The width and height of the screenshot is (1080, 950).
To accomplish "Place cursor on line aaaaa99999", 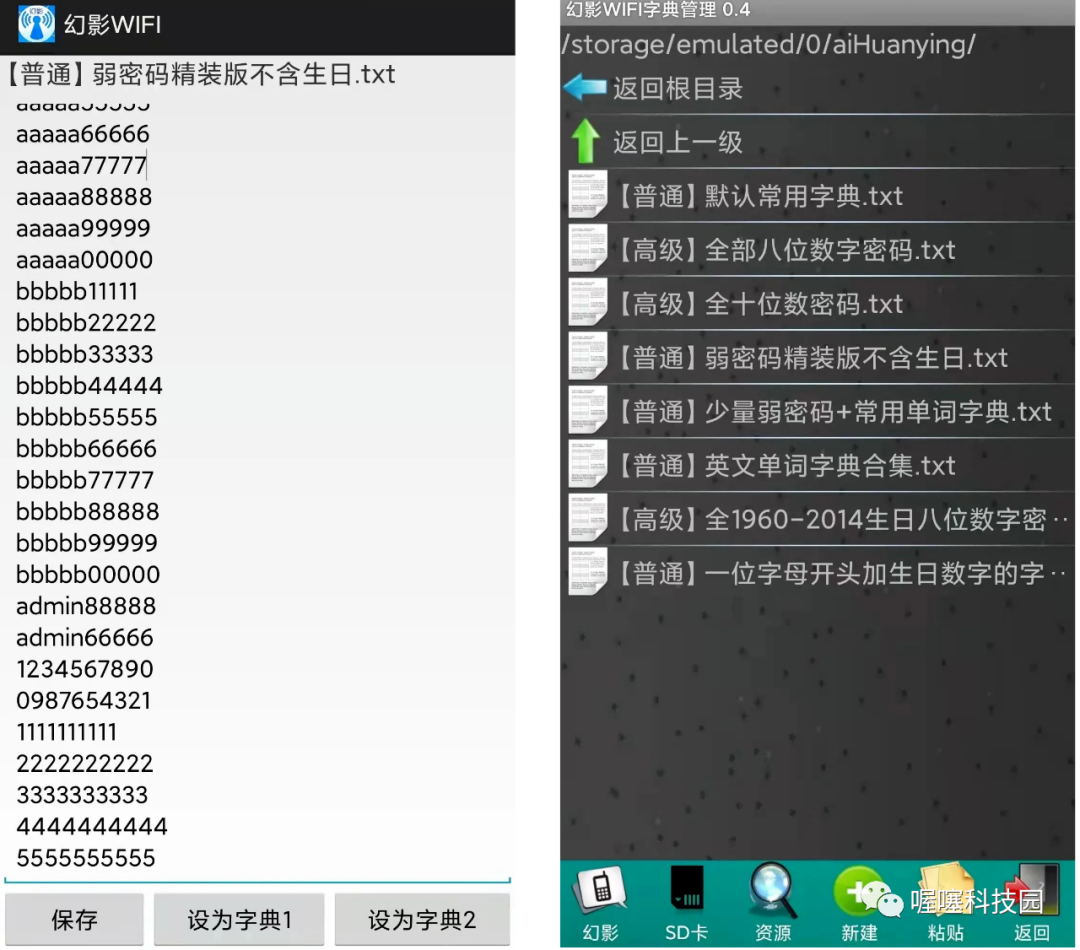I will (83, 228).
